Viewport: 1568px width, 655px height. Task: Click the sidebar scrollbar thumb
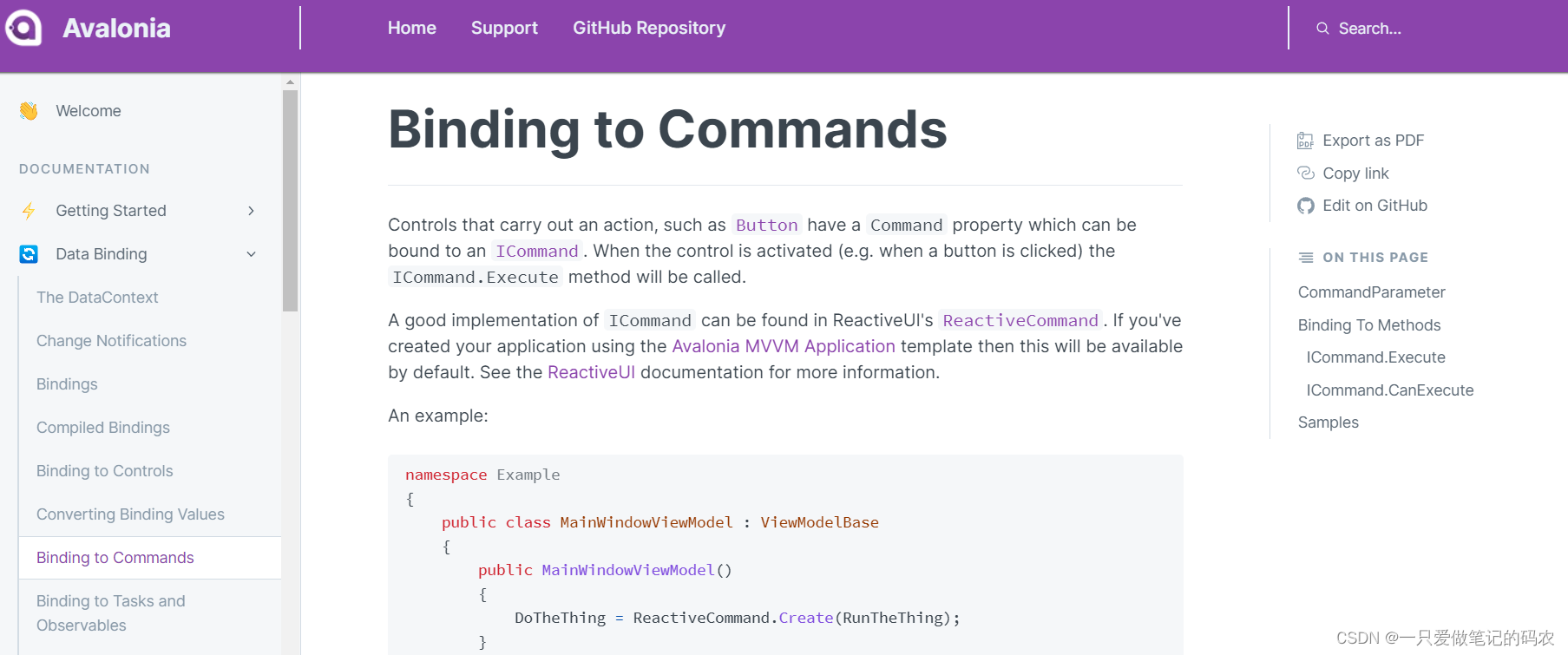290,200
